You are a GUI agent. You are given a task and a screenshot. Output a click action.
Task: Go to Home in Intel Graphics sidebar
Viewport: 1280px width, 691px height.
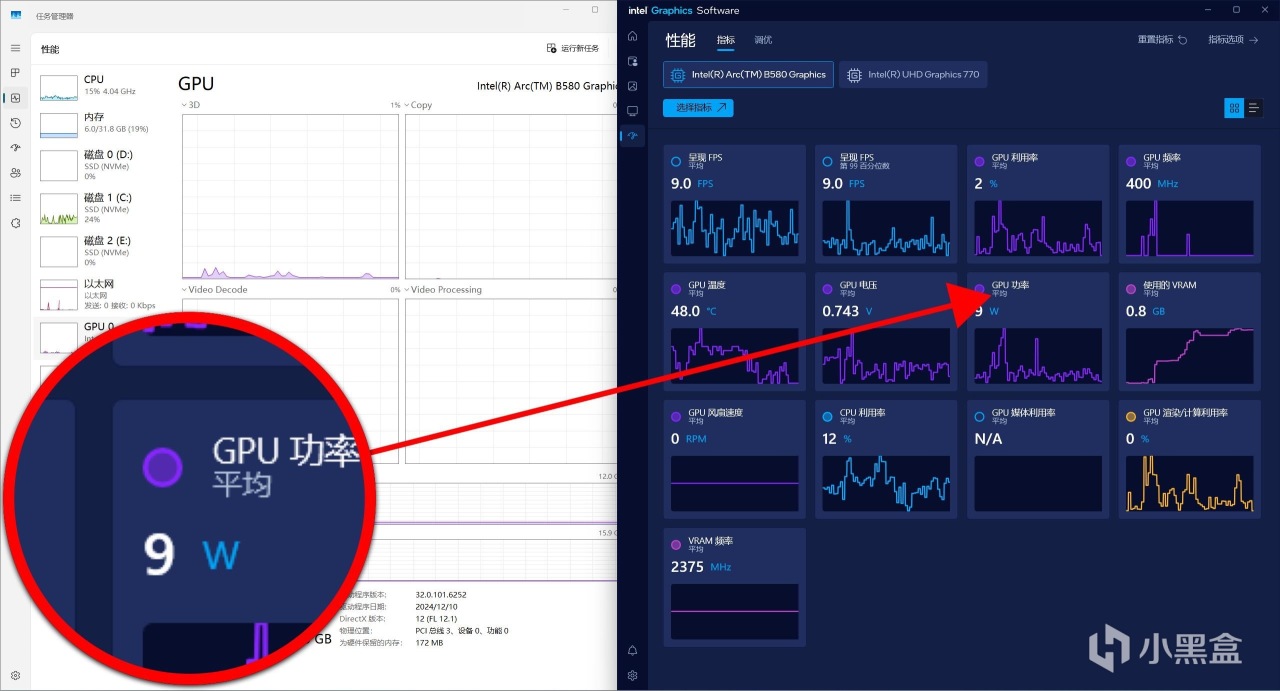click(632, 36)
